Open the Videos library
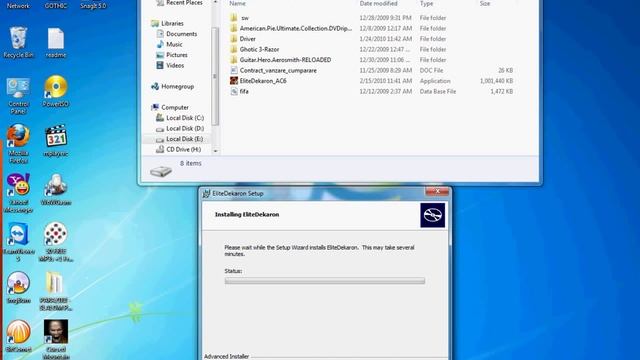 click(x=175, y=66)
